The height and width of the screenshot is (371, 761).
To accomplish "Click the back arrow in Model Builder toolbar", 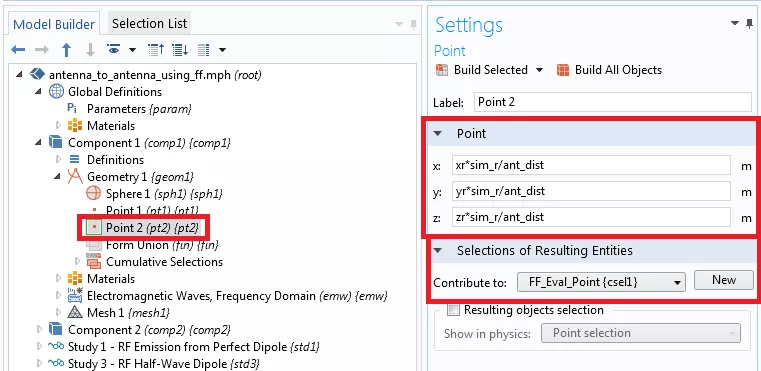I will pyautogui.click(x=18, y=50).
